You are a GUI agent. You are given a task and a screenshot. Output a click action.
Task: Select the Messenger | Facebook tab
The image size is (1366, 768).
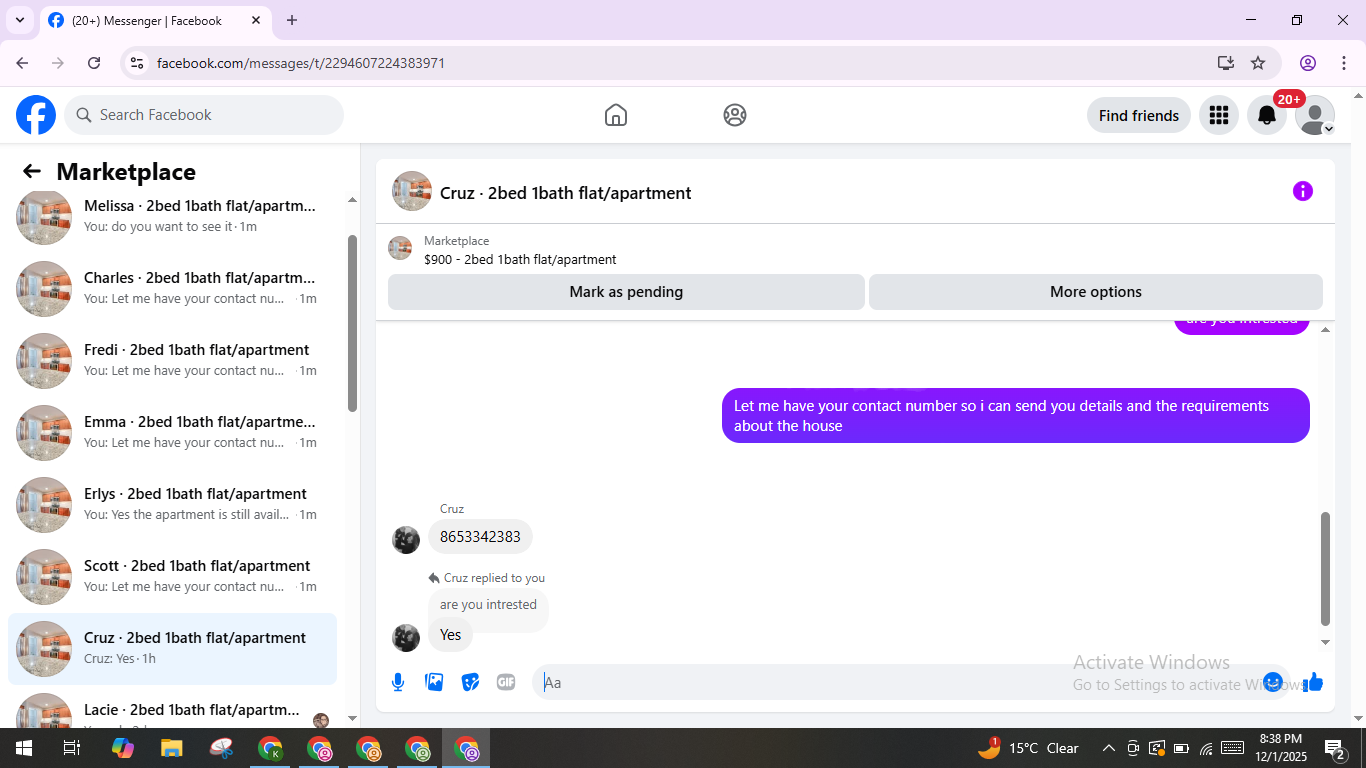click(155, 20)
